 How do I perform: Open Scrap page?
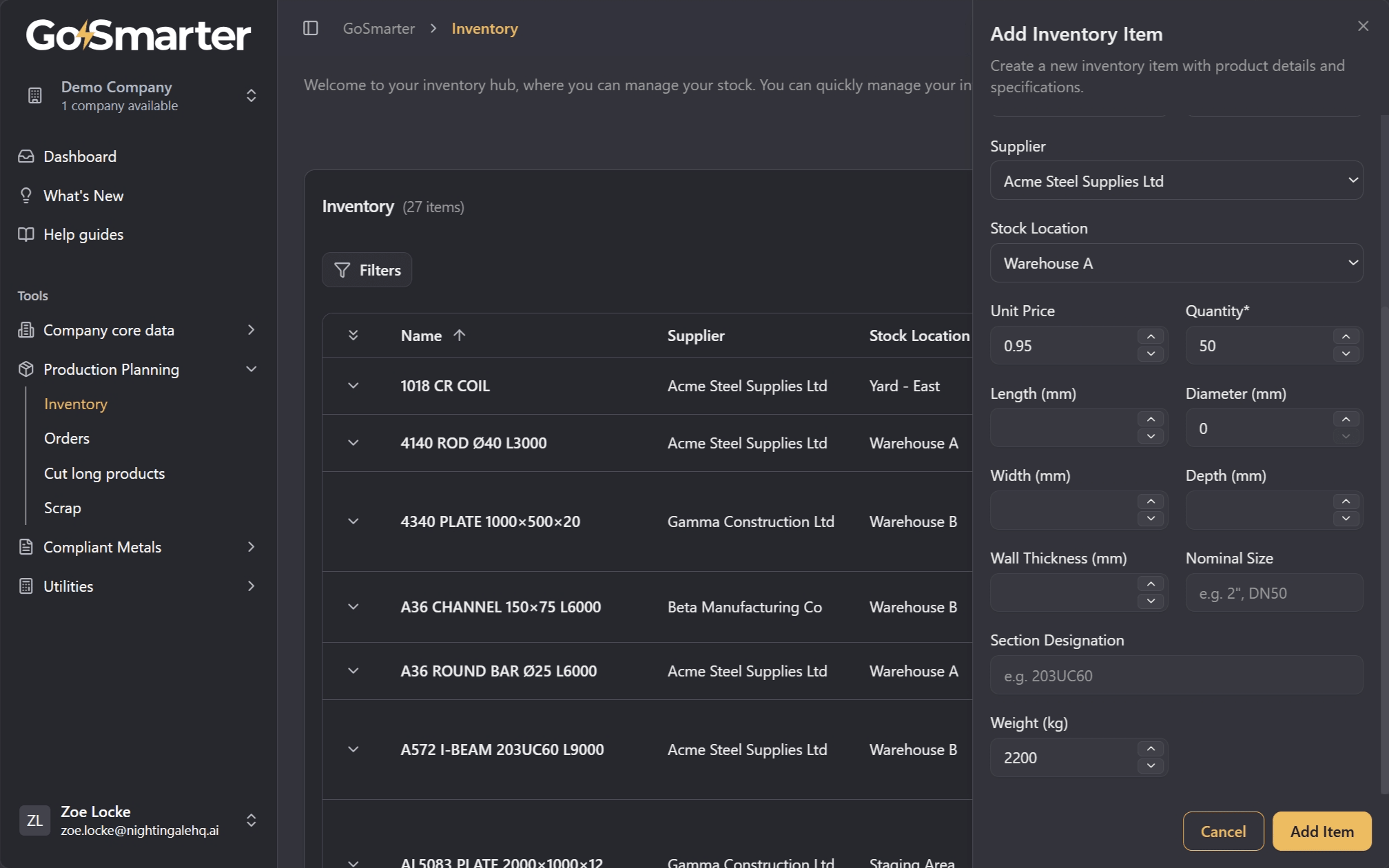click(x=63, y=508)
